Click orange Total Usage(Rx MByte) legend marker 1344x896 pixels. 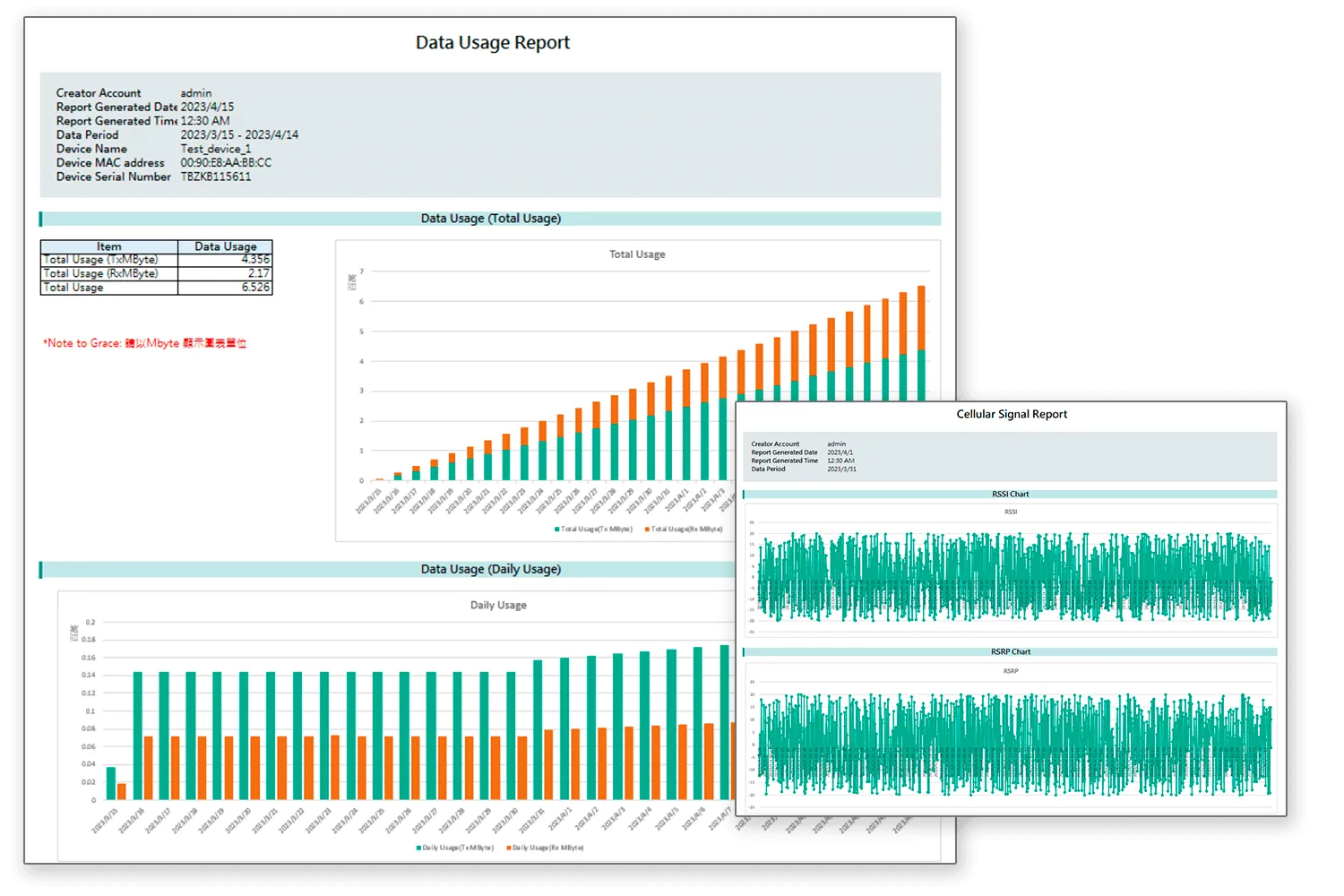point(647,530)
